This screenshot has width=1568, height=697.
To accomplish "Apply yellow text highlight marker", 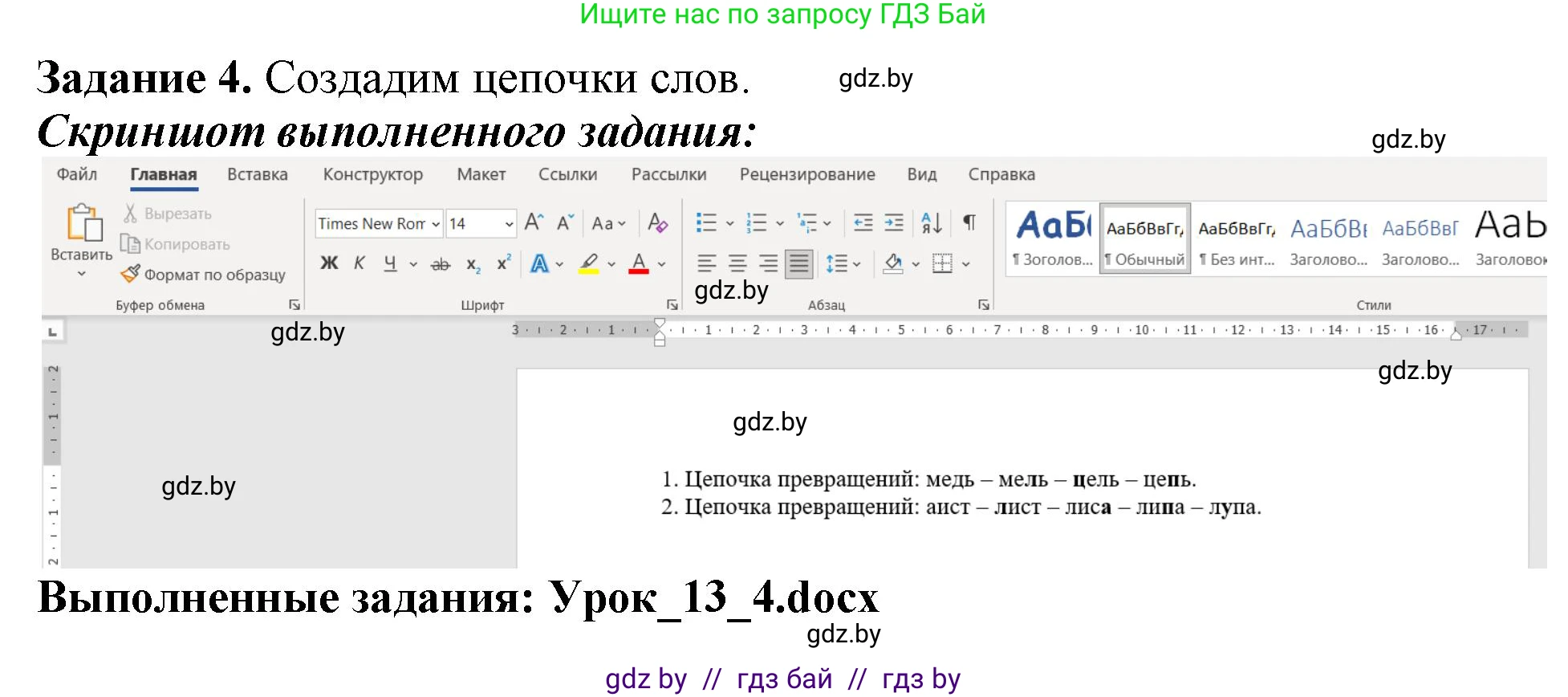I will [x=589, y=263].
